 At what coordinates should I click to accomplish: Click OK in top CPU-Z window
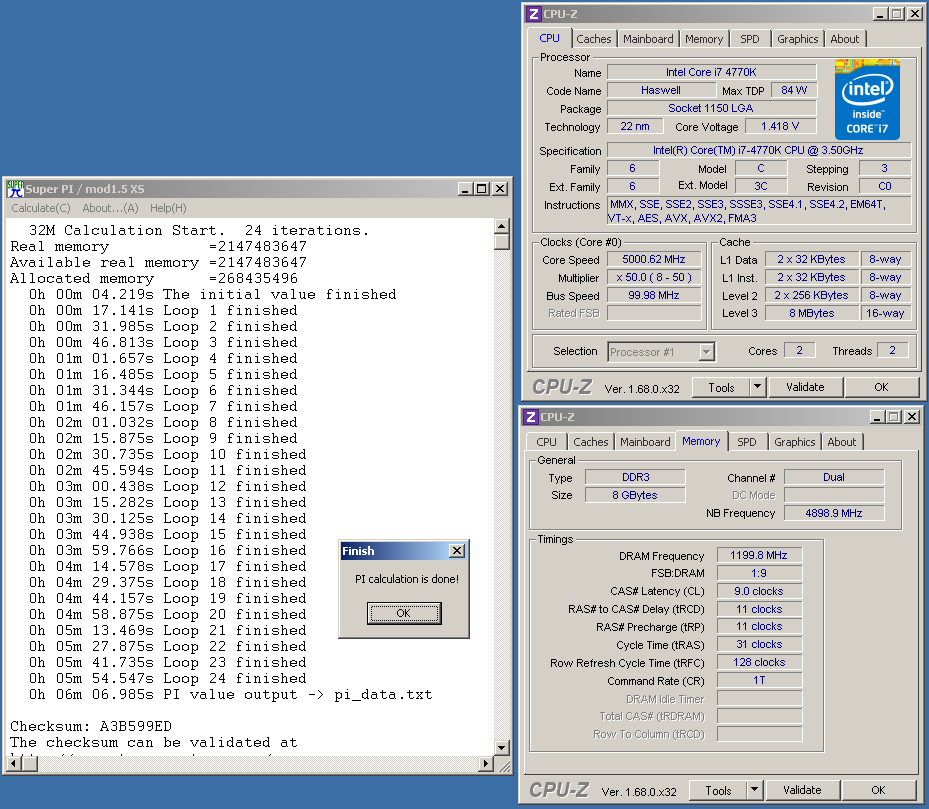click(881, 388)
